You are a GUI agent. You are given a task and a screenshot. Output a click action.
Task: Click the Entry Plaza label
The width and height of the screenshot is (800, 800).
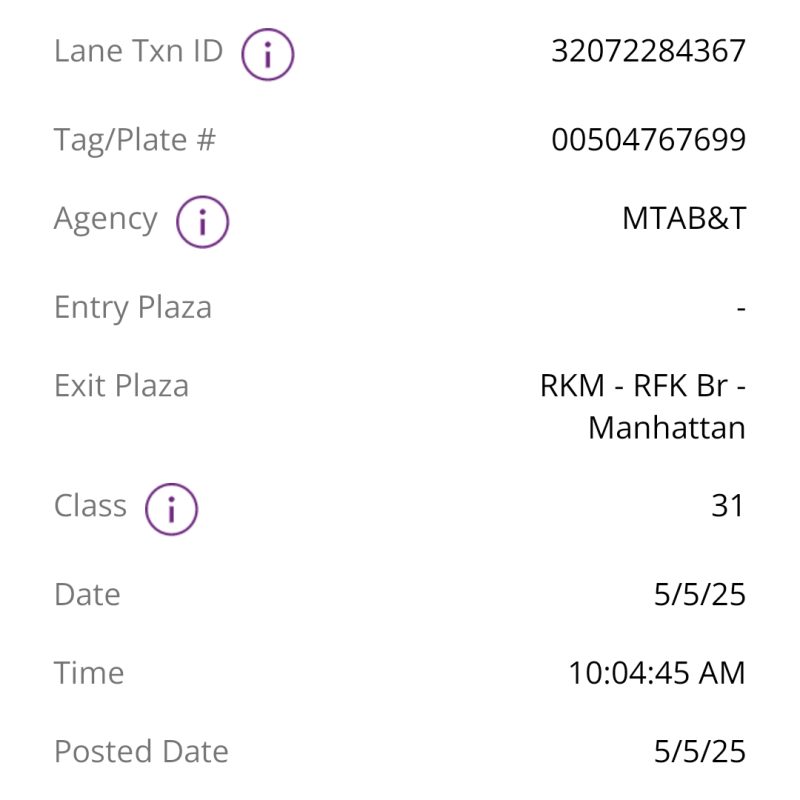[x=133, y=308]
